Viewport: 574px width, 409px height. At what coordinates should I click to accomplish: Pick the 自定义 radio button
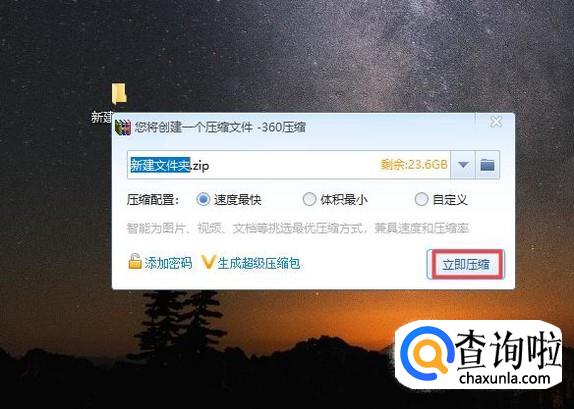(x=421, y=200)
